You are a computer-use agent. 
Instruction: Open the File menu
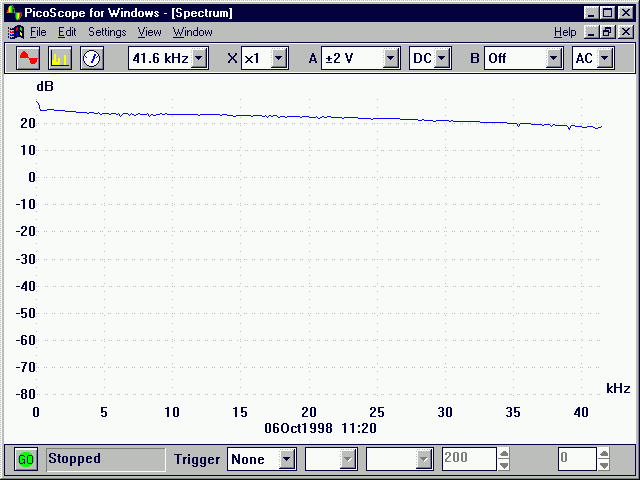pos(38,32)
